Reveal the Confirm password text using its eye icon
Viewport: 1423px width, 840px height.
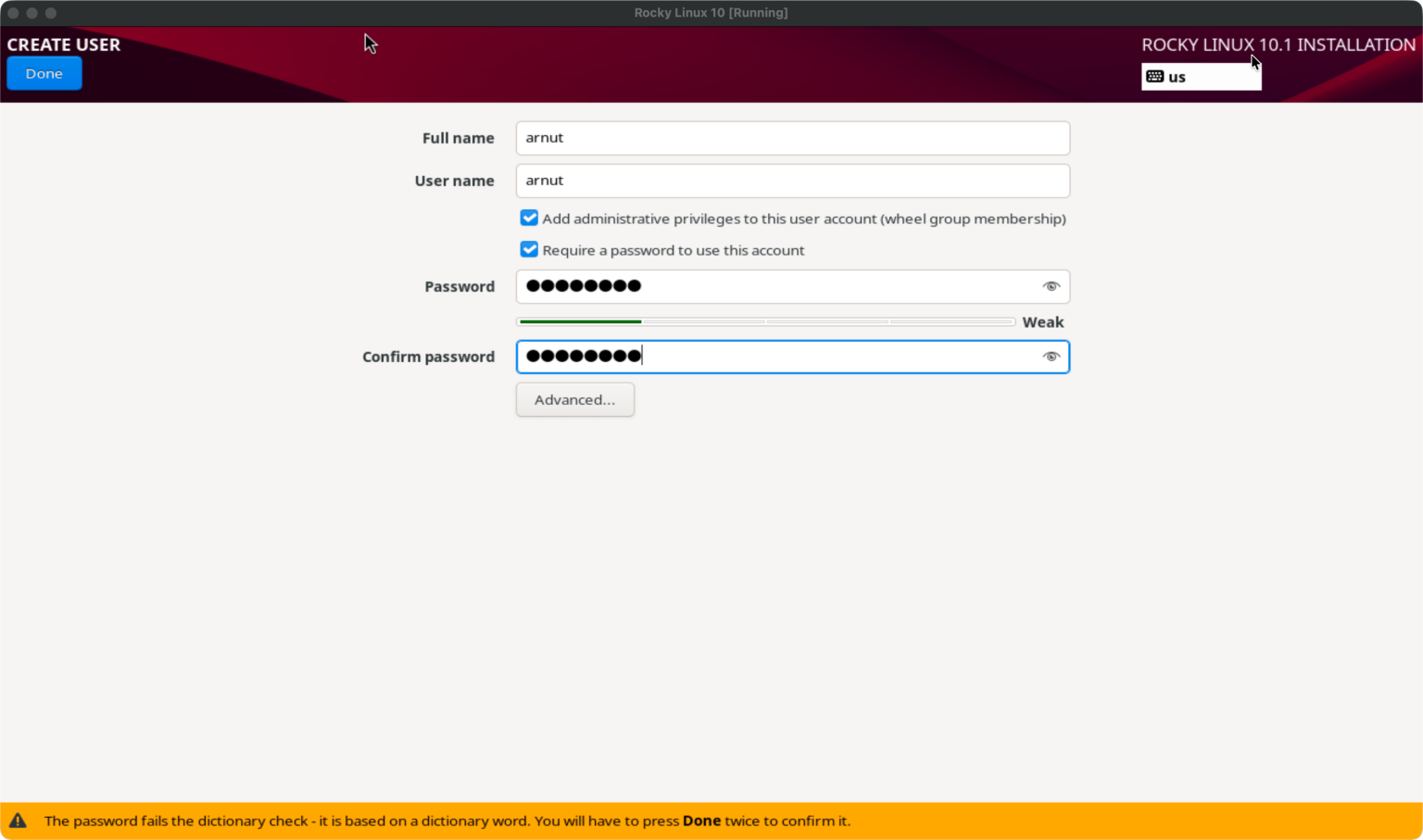[1051, 357]
